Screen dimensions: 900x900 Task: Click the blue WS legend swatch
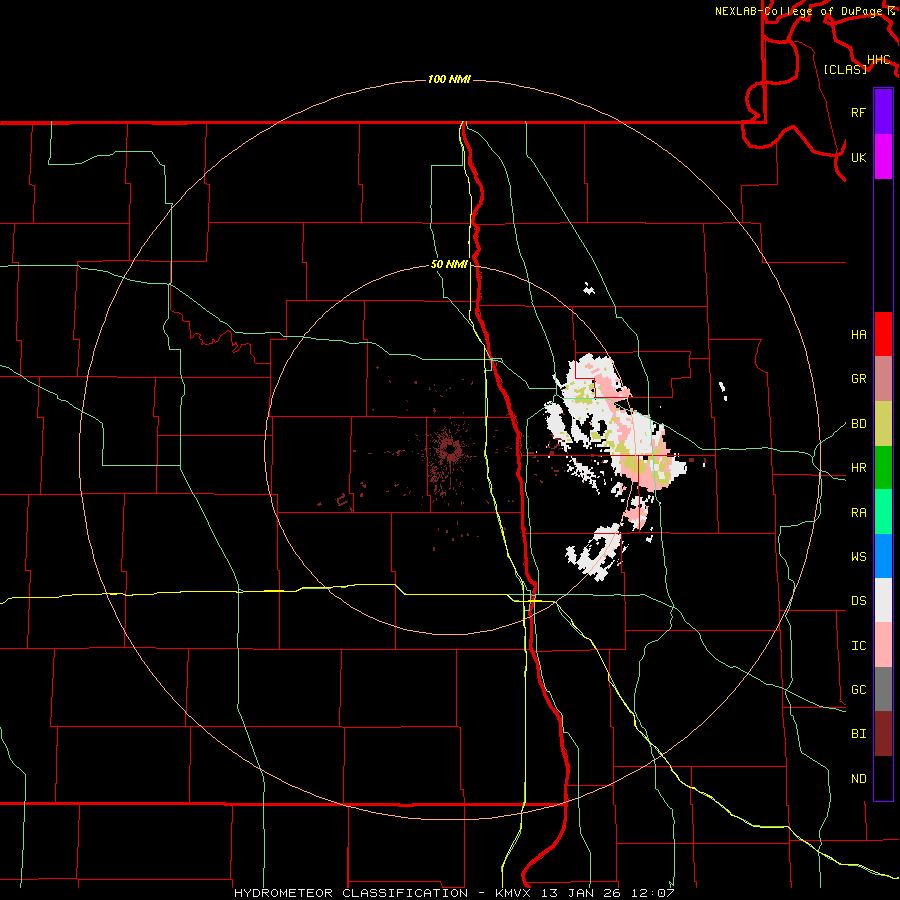pos(883,556)
